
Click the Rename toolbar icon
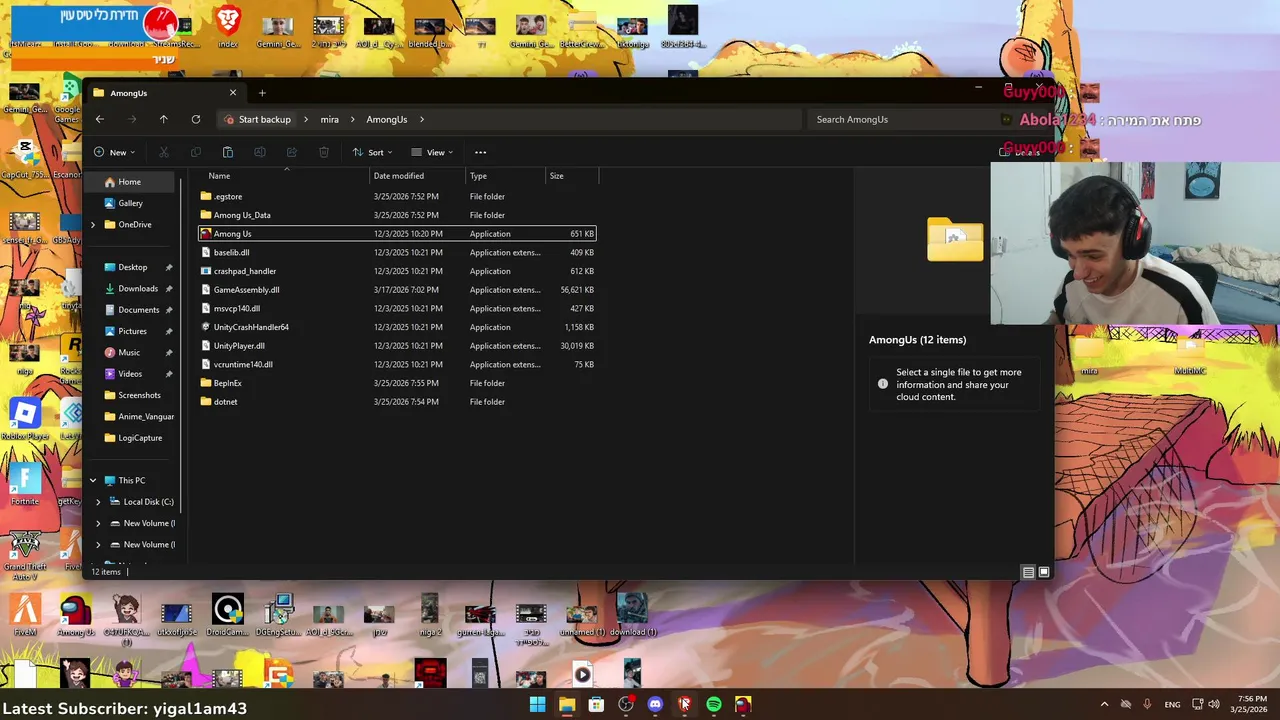260,152
